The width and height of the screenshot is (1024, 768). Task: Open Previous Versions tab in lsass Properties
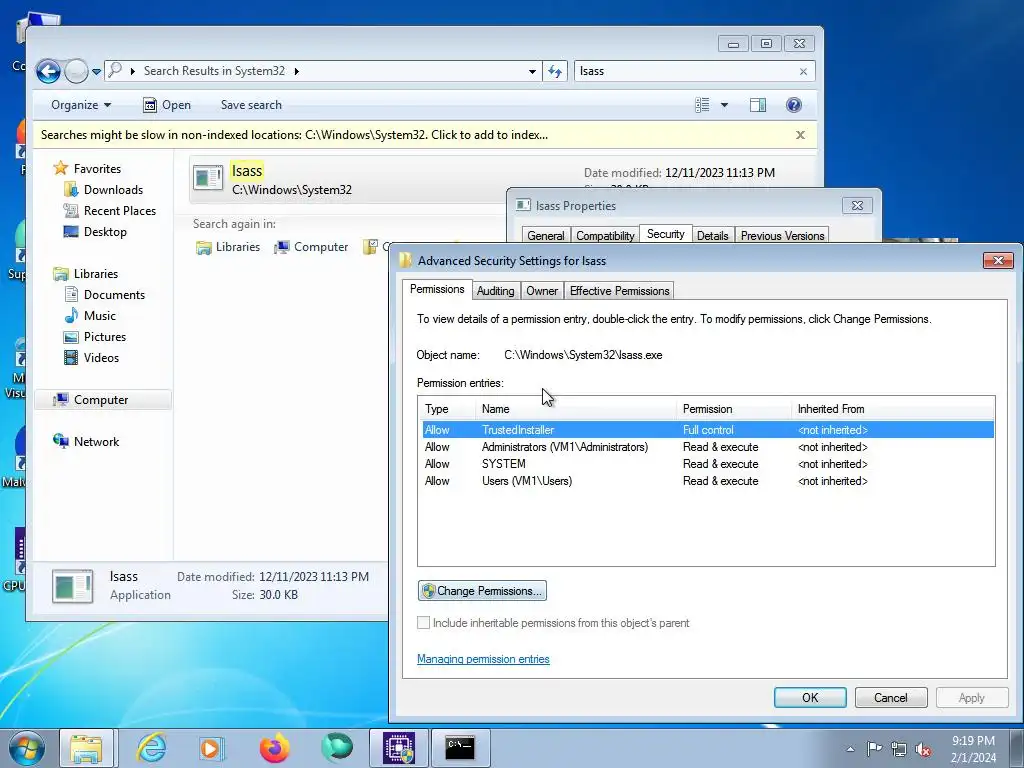[782, 236]
